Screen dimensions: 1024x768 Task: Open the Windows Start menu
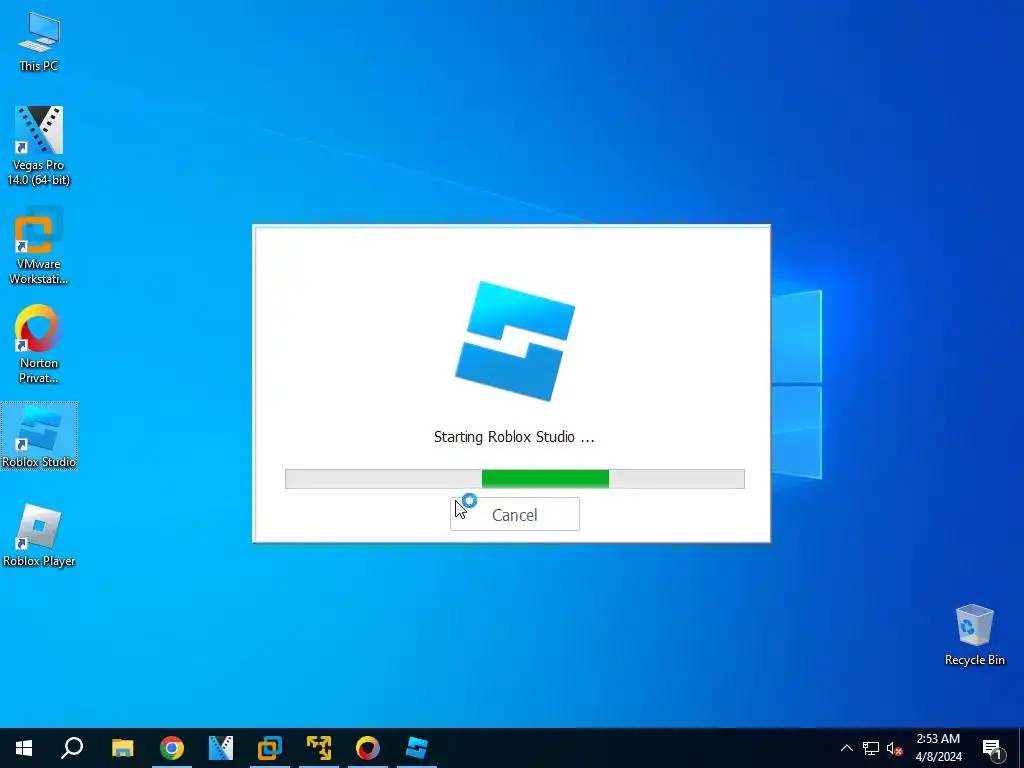coord(24,748)
